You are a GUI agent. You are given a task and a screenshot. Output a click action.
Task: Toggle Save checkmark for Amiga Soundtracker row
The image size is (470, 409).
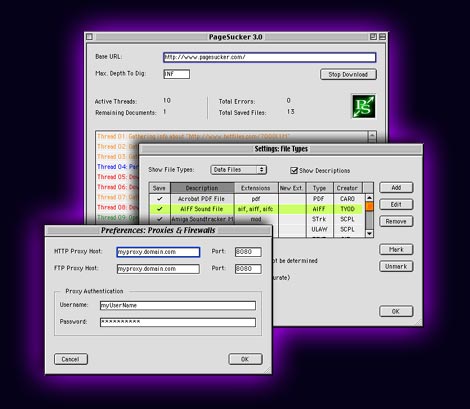(x=160, y=219)
